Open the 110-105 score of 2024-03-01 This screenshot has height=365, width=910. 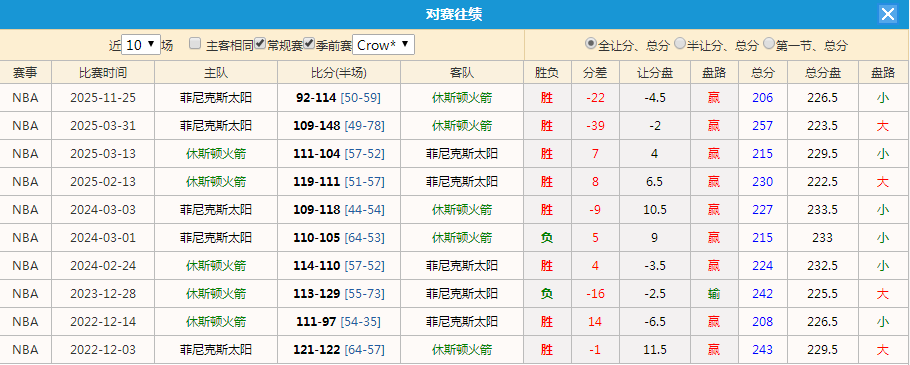tap(318, 237)
